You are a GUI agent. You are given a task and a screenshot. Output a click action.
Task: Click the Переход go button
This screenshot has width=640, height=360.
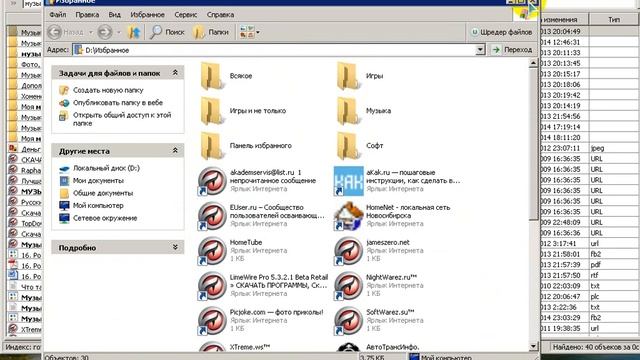coord(513,49)
